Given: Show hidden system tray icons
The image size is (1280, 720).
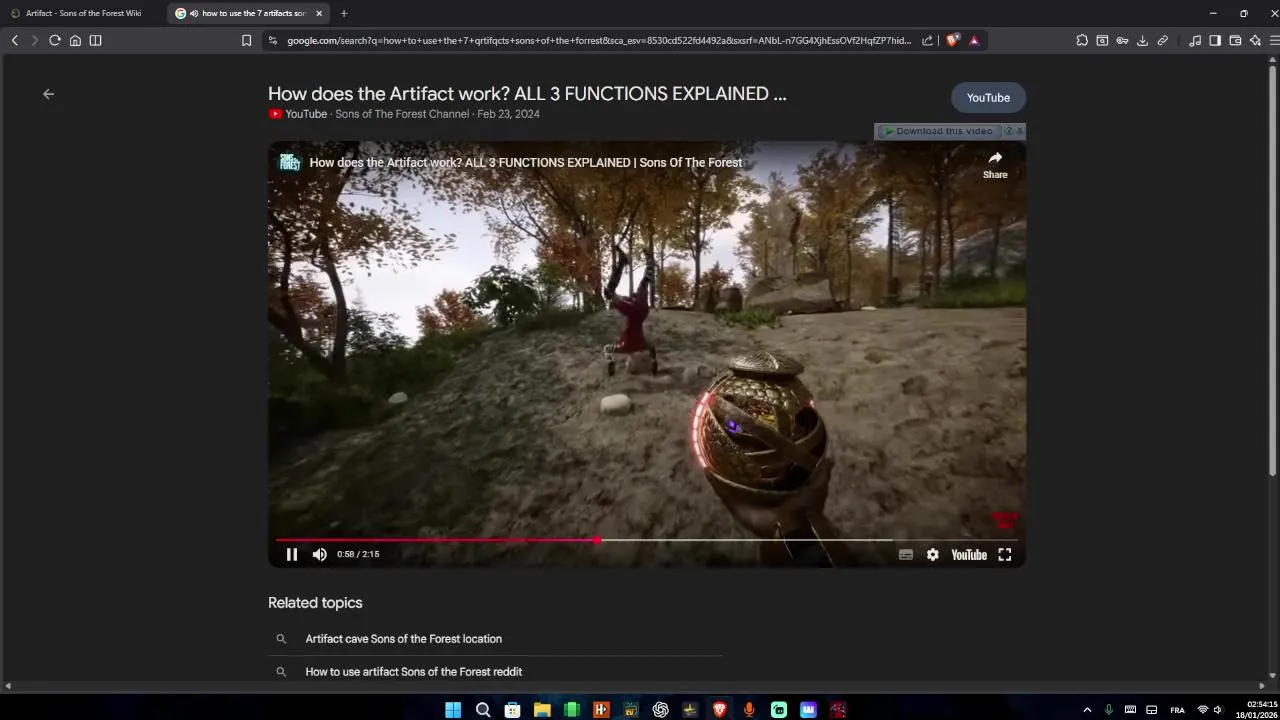Looking at the screenshot, I should (x=1087, y=710).
